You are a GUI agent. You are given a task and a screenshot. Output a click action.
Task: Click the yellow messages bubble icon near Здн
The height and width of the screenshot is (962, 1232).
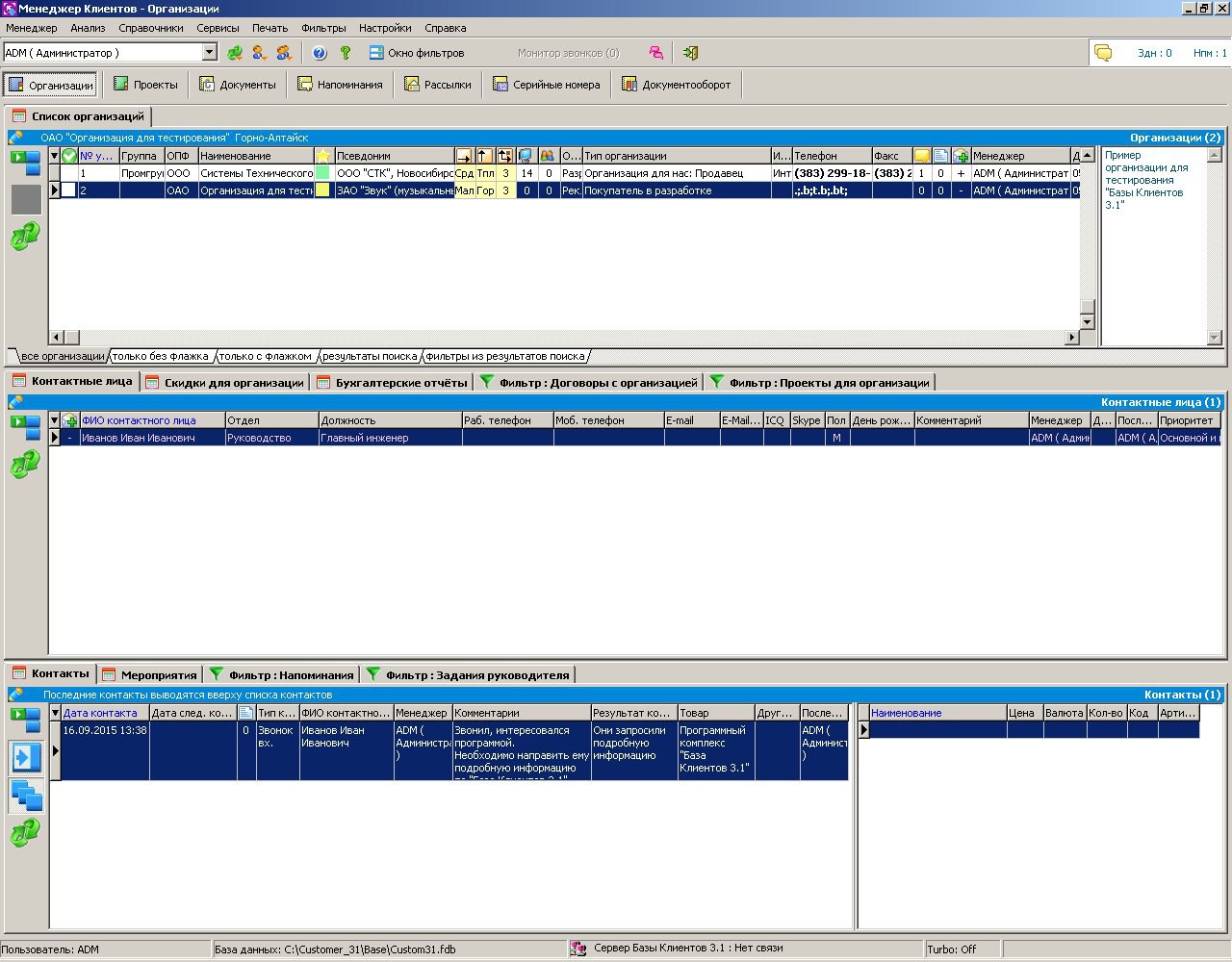1103,53
